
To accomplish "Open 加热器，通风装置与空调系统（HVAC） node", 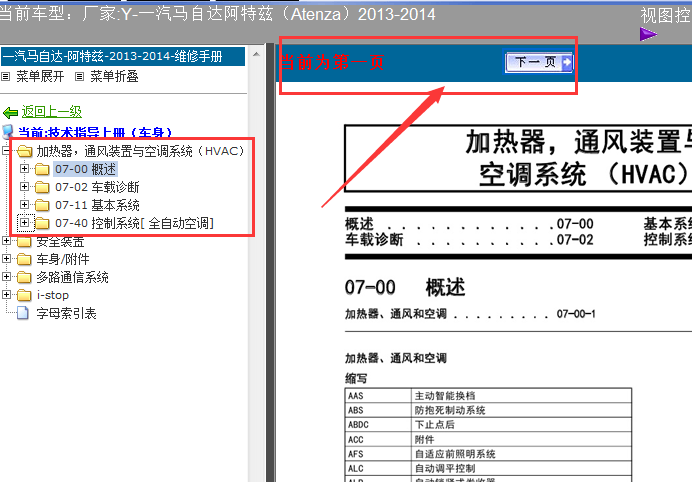I will 140,151.
